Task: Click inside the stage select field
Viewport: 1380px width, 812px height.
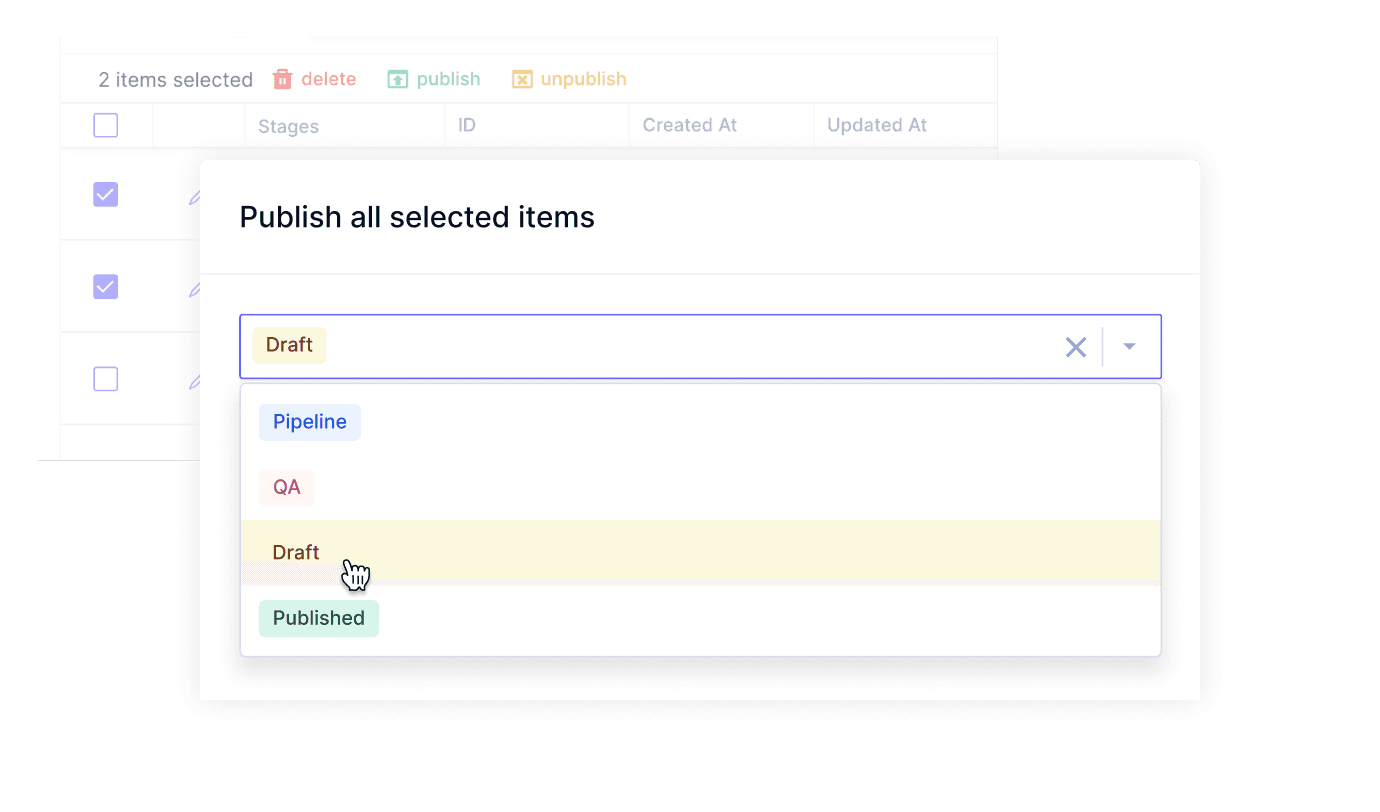Action: coord(680,347)
